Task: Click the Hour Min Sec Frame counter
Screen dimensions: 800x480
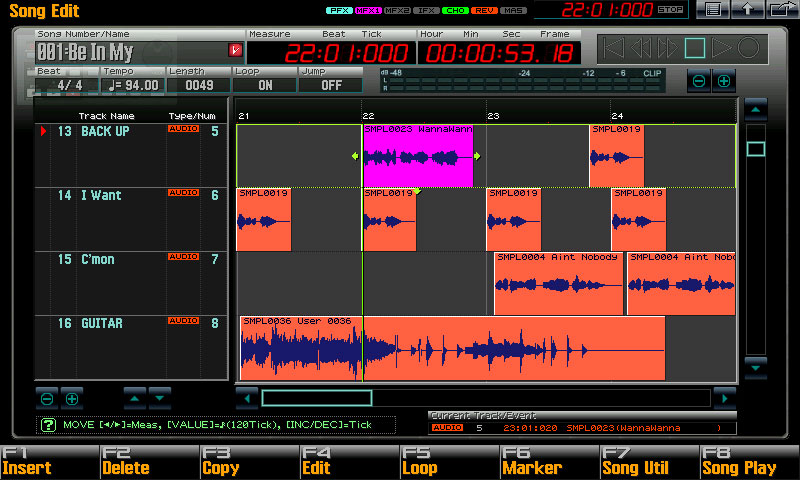Action: coord(499,53)
